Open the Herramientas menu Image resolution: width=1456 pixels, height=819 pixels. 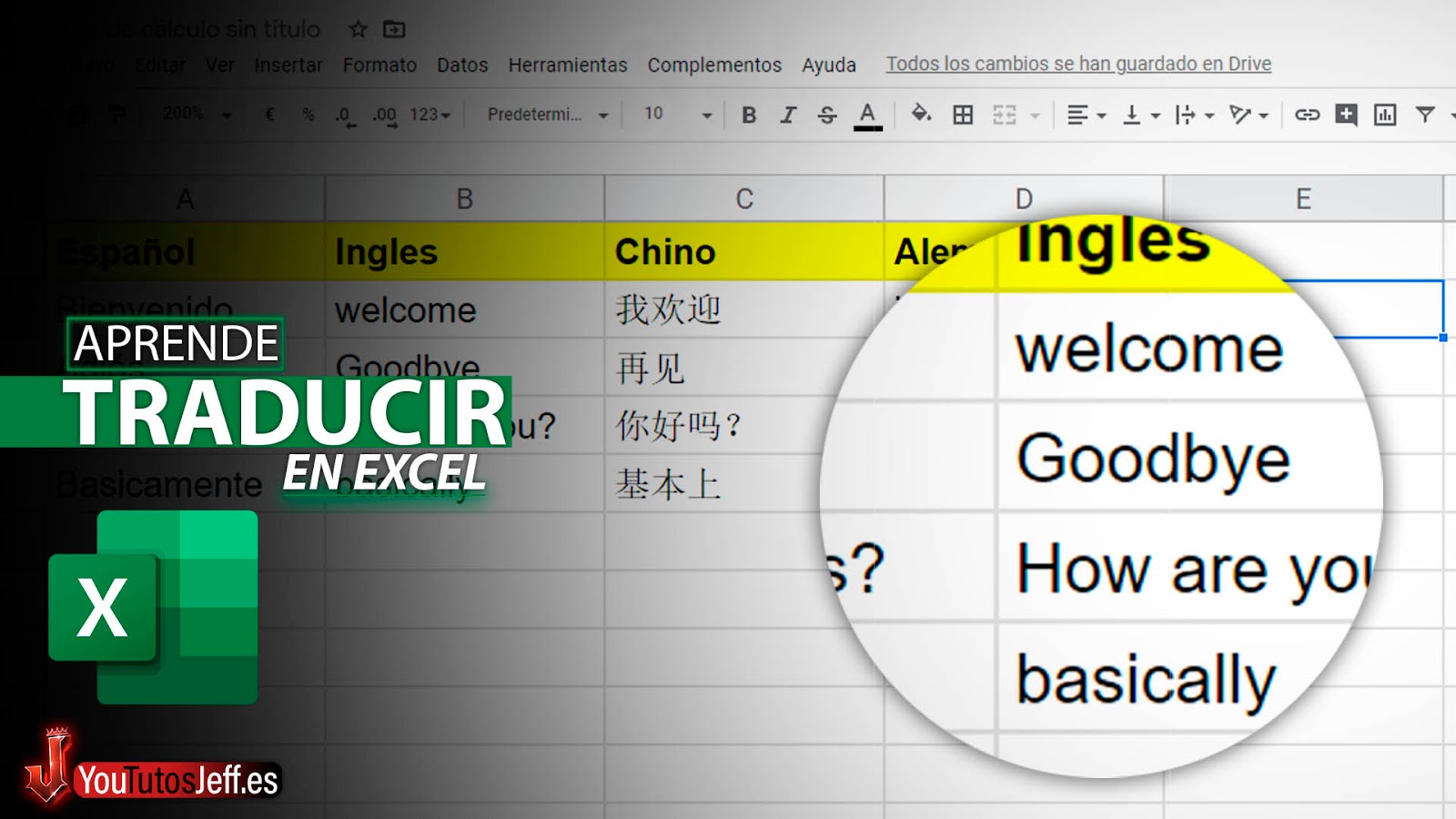click(567, 65)
